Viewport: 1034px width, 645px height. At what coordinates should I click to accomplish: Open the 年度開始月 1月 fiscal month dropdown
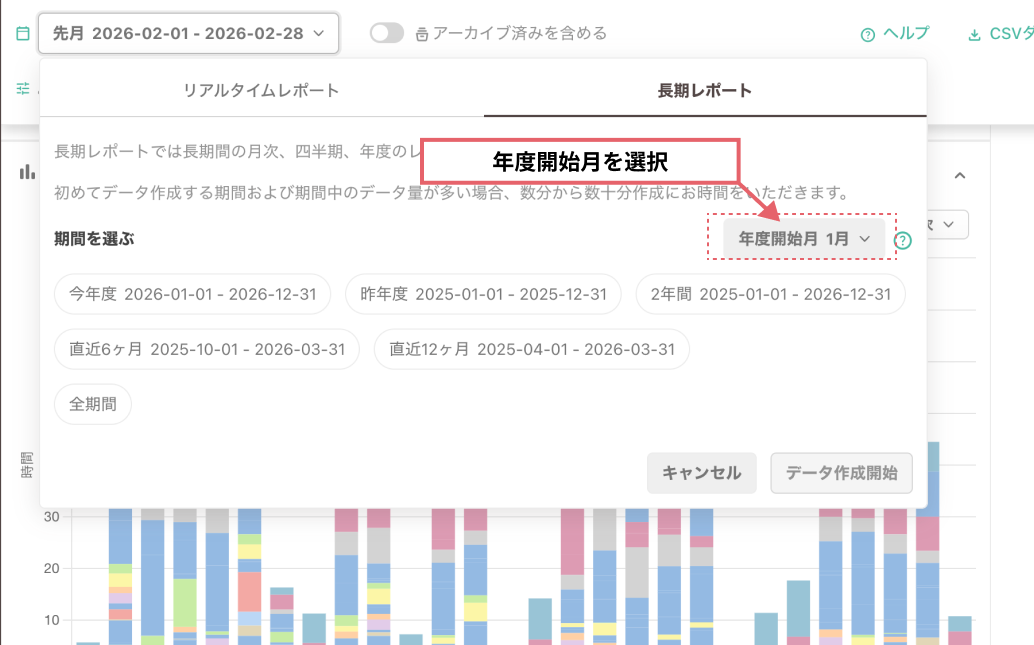(x=801, y=238)
